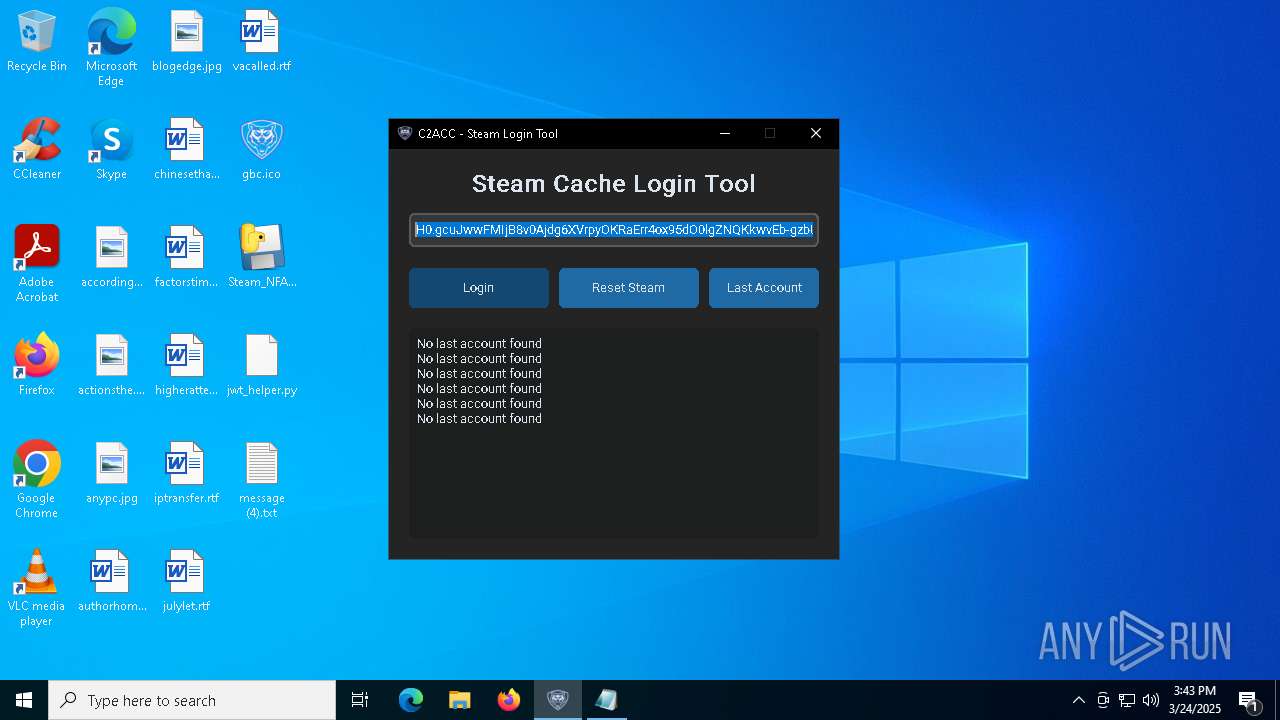Minimize the Steam Login Tool window
Viewport: 1280px width, 720px height.
click(x=725, y=134)
